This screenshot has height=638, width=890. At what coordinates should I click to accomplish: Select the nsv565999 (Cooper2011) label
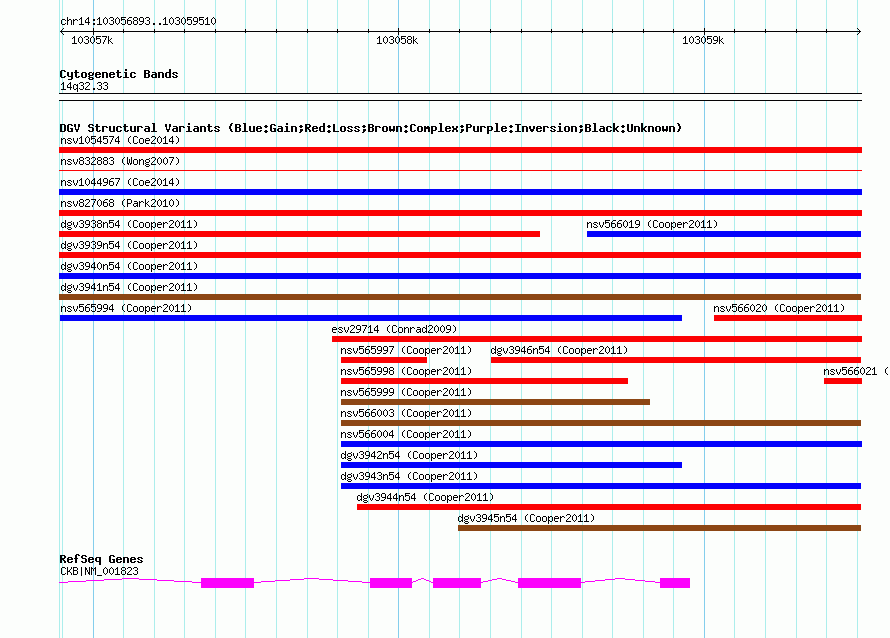coord(406,392)
